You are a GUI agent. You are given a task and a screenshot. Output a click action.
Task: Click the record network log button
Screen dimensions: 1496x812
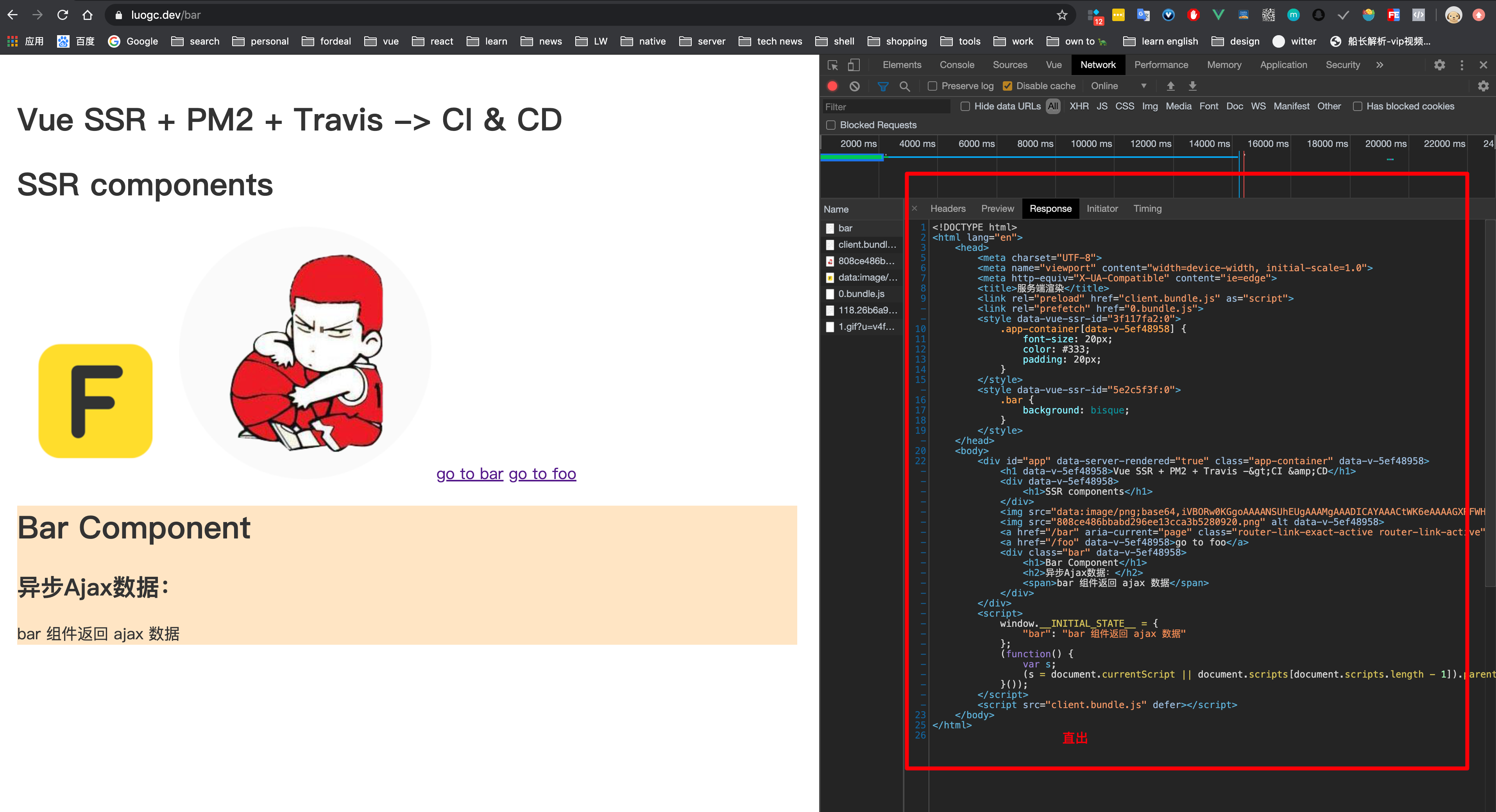tap(832, 86)
